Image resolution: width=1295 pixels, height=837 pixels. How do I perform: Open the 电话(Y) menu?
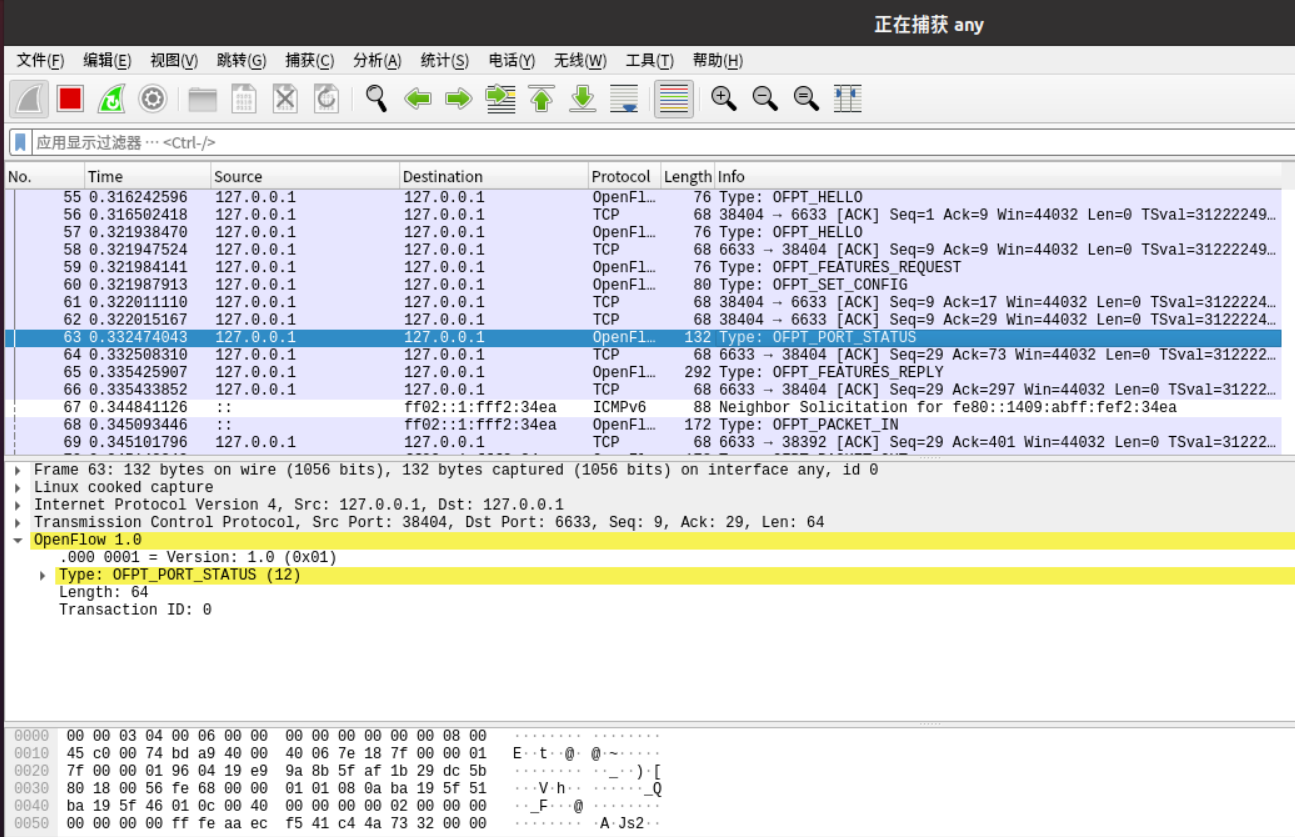click(x=512, y=60)
